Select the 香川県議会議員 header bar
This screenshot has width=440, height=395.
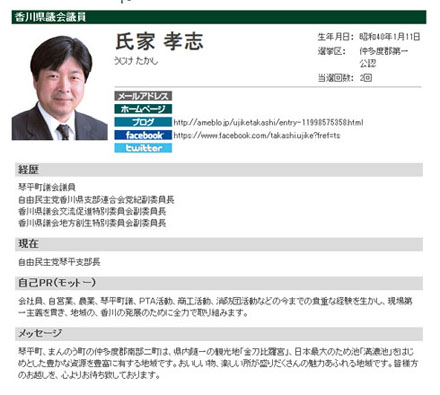point(219,17)
